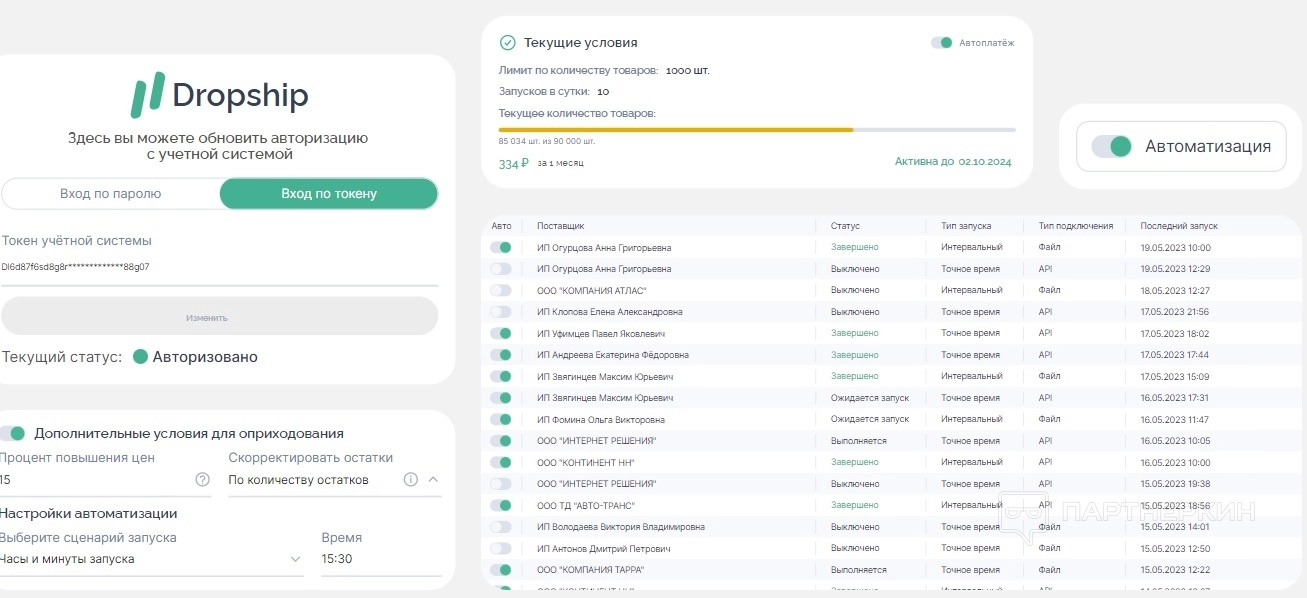
Task: Disable auto for ИП Уфимцев Павел Яковлевич
Action: click(x=500, y=333)
